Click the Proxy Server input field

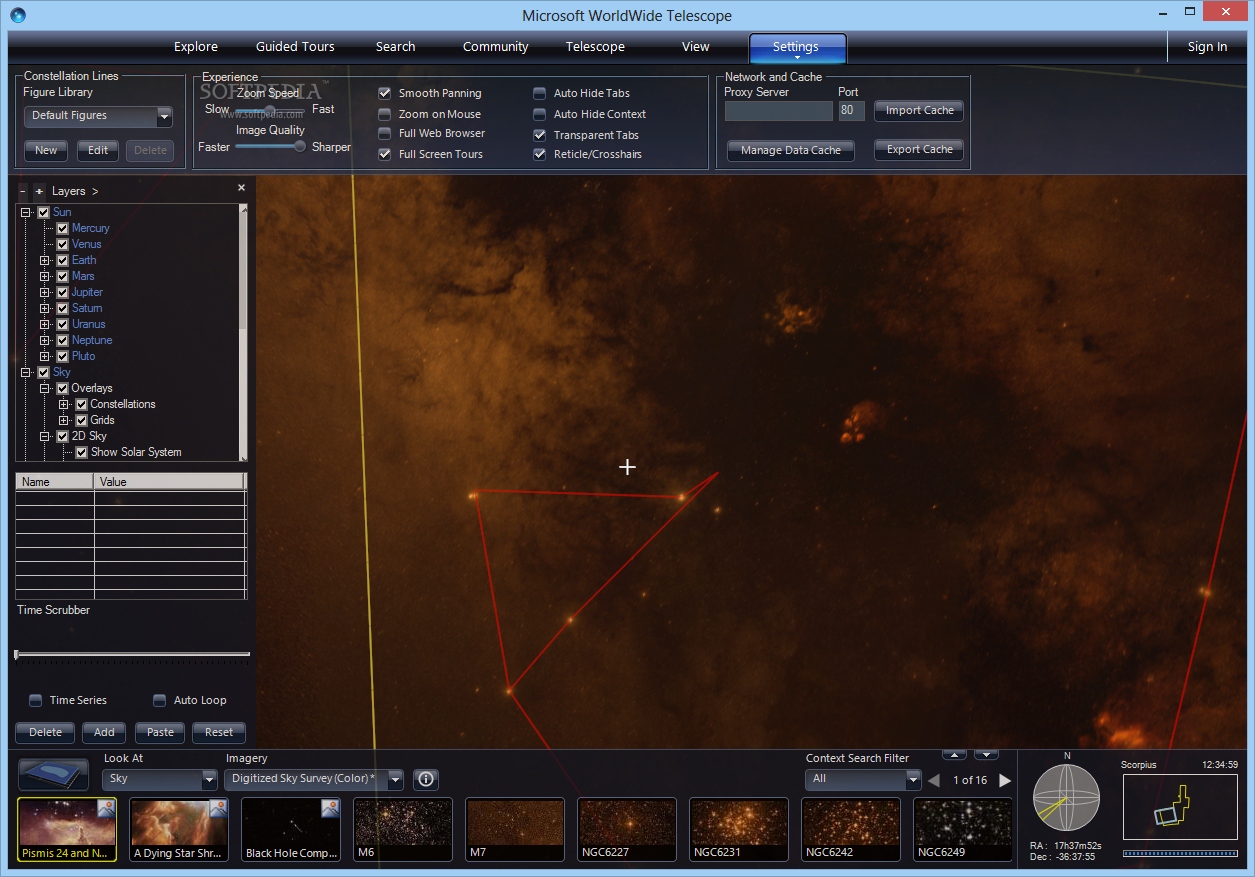(x=779, y=110)
